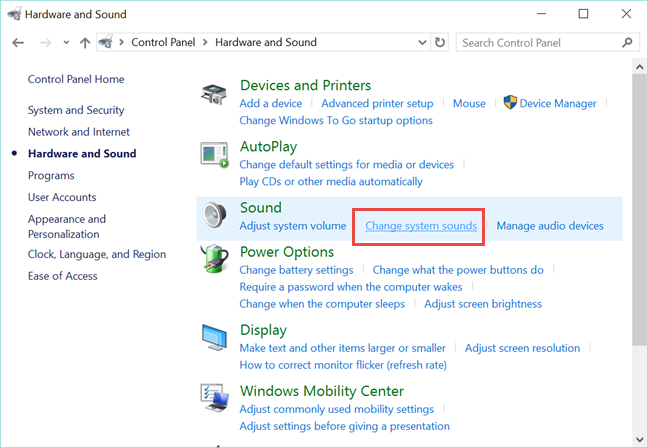Expand the chevron after Control Panel breadcrumb

(207, 43)
